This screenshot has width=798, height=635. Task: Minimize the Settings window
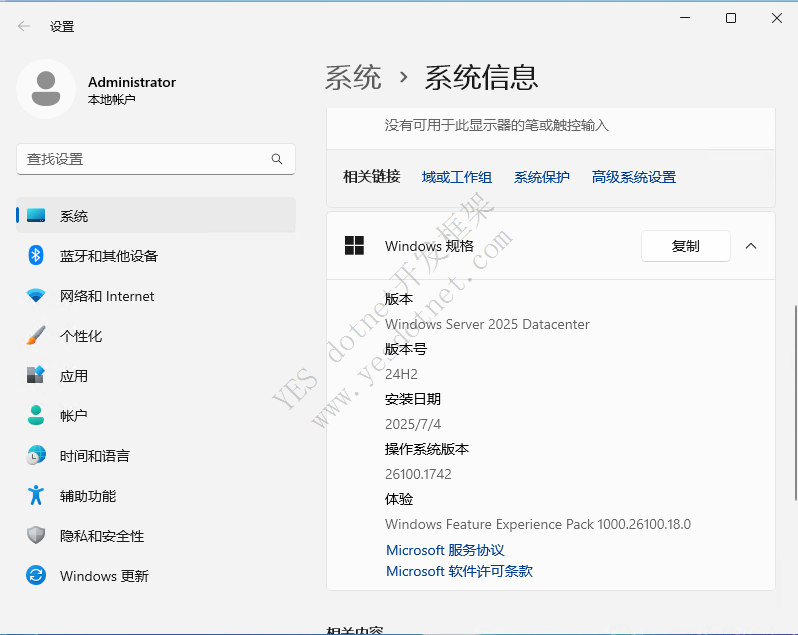pos(685,18)
